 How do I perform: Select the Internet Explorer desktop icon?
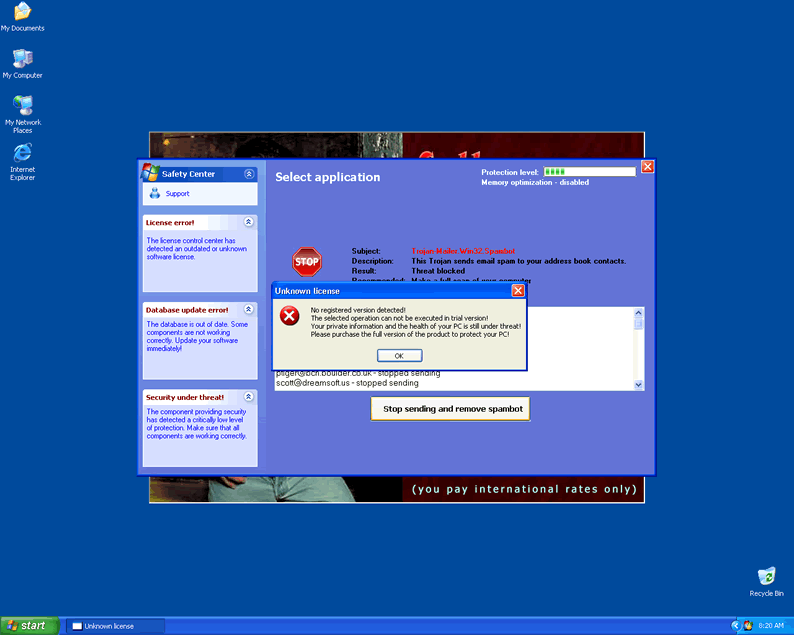point(22,153)
